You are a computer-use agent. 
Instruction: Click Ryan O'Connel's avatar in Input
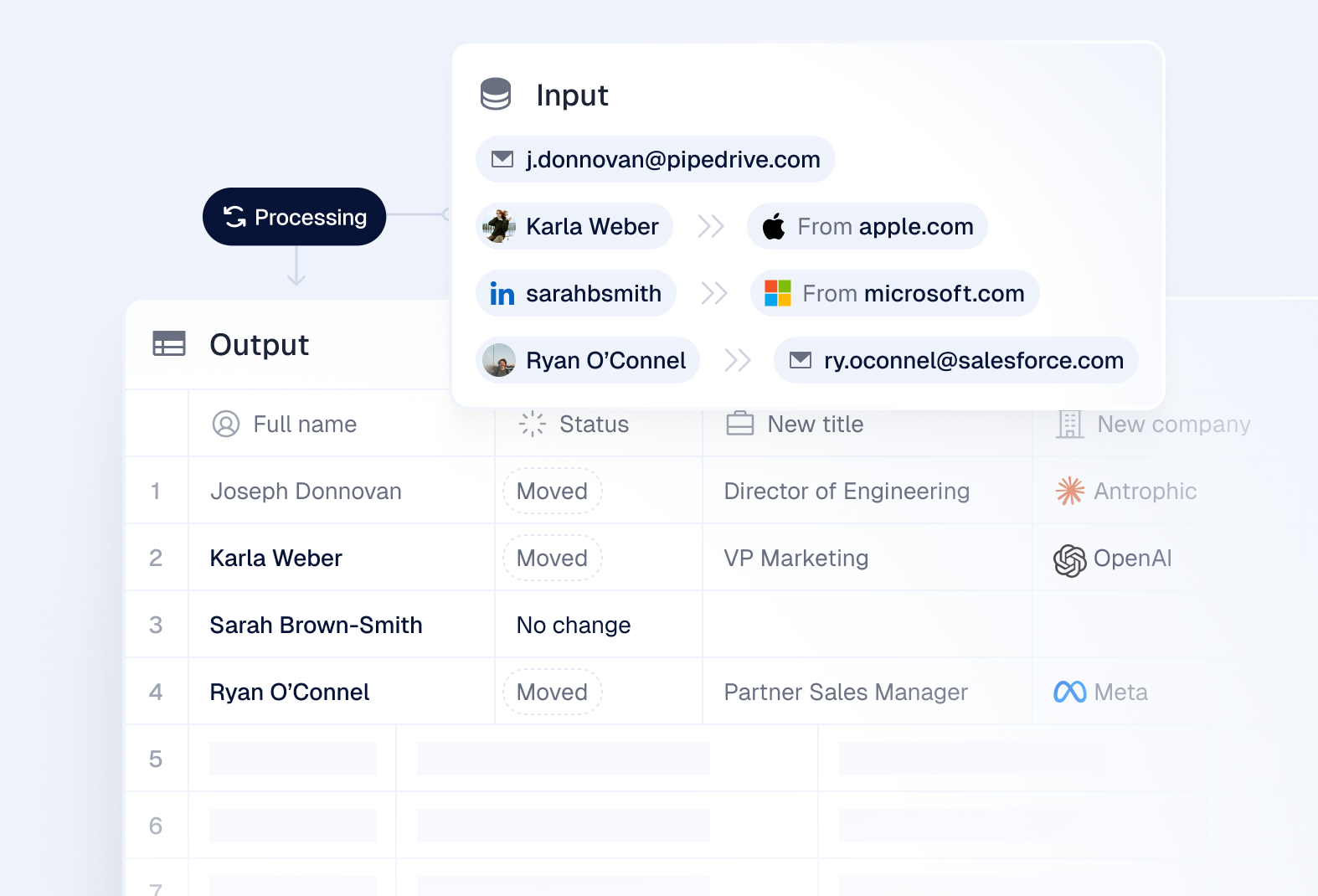click(499, 360)
